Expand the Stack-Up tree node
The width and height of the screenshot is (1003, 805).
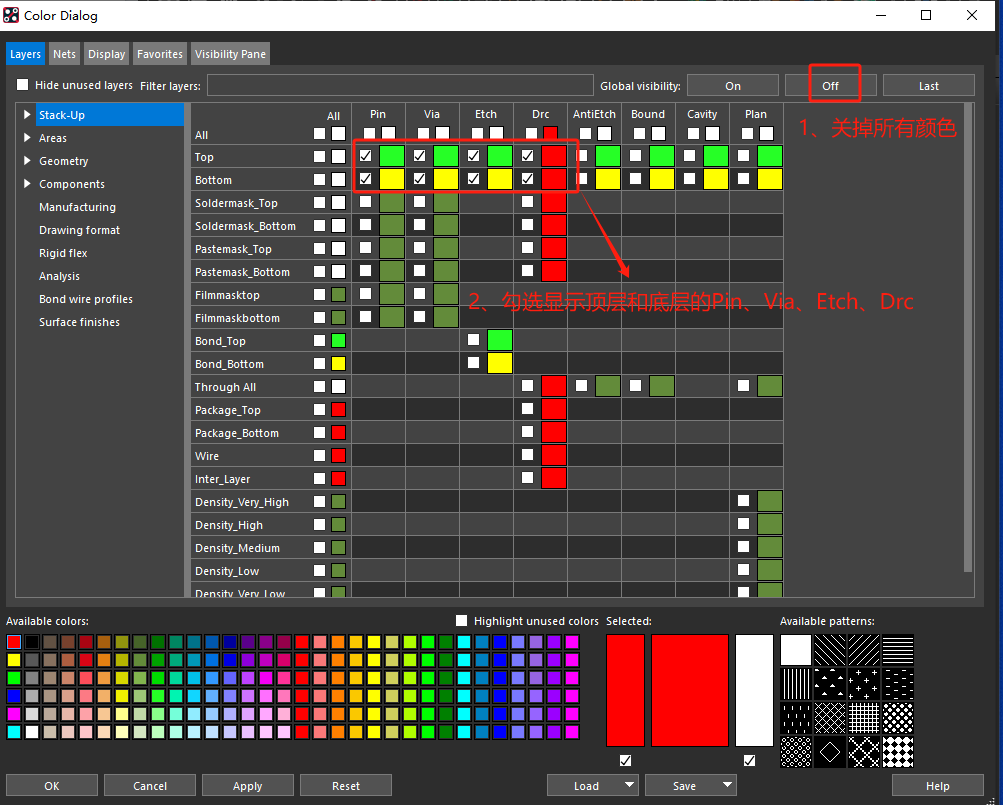(x=27, y=115)
